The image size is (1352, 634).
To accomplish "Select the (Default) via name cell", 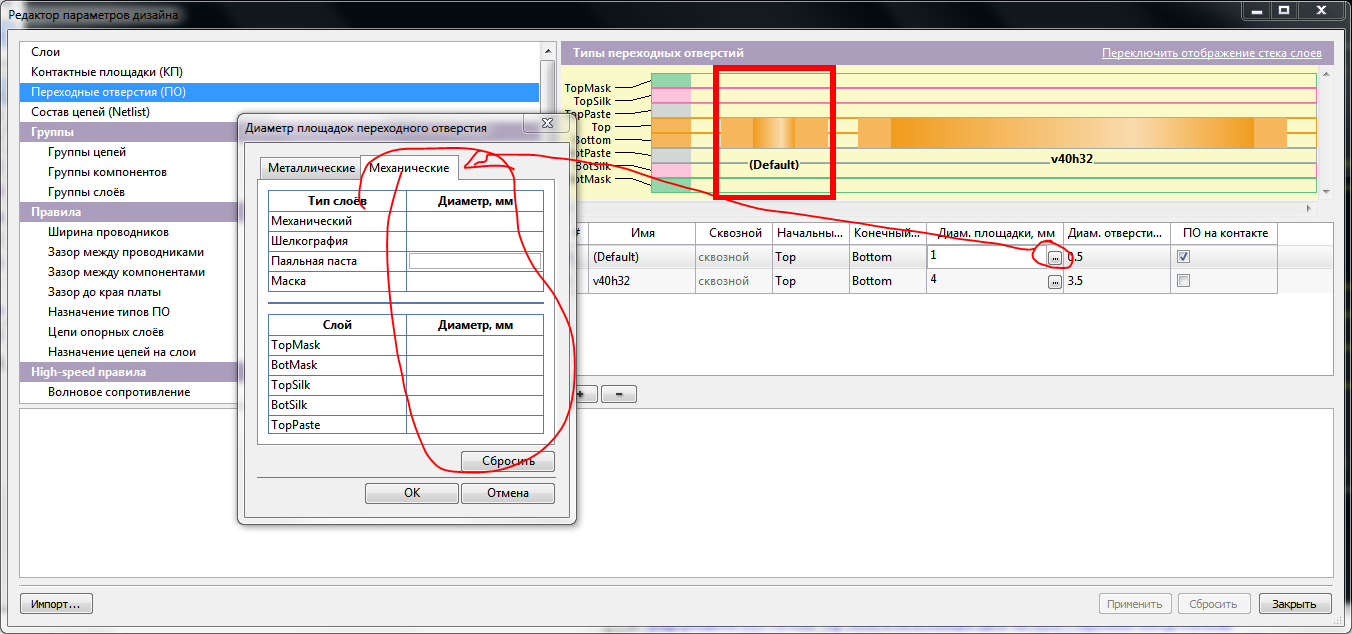I will [642, 257].
